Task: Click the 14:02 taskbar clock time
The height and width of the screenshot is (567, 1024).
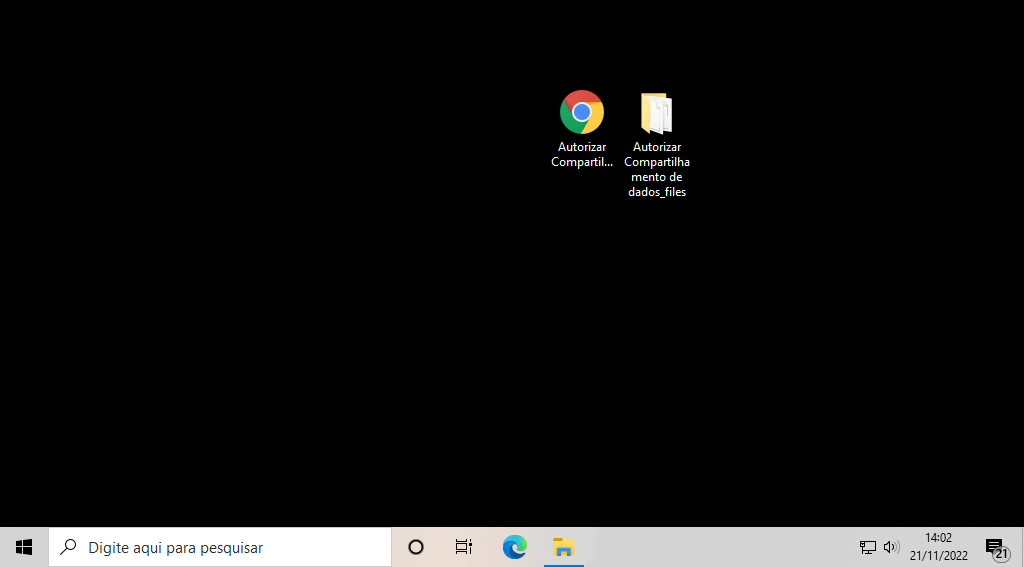Action: (938, 538)
